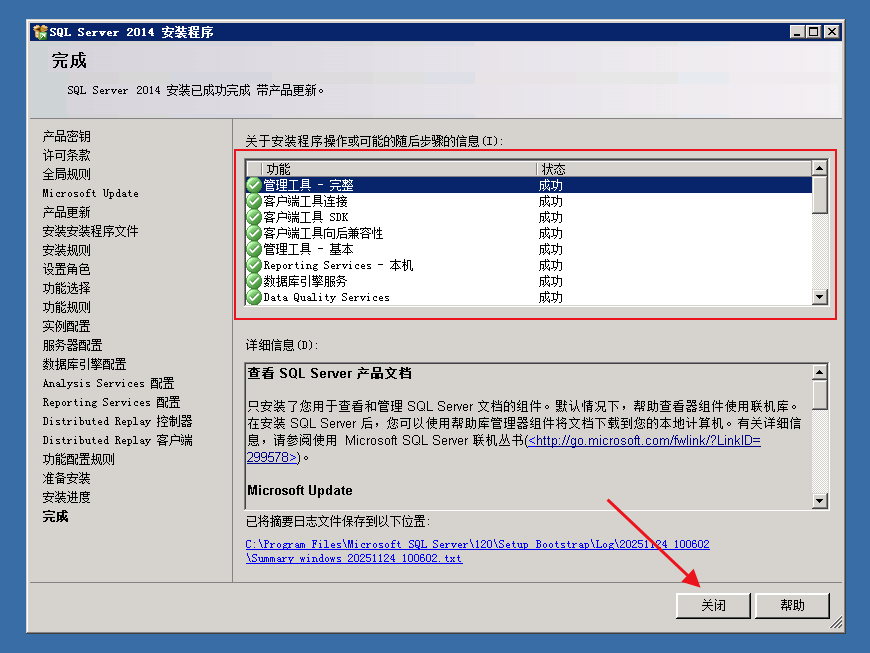Click the details pane scroll down arrow
870x653 pixels.
[820, 501]
